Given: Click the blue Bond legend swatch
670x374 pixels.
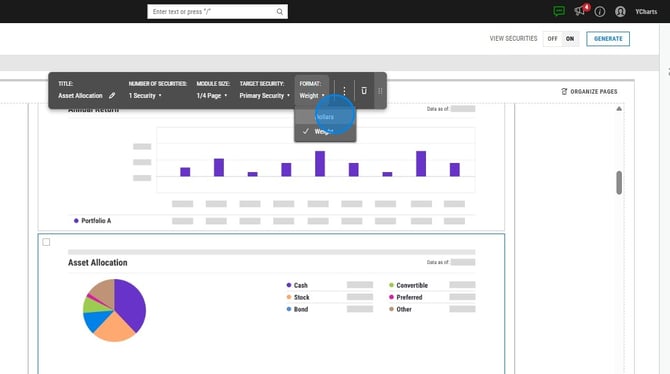Looking at the screenshot, I should point(289,309).
